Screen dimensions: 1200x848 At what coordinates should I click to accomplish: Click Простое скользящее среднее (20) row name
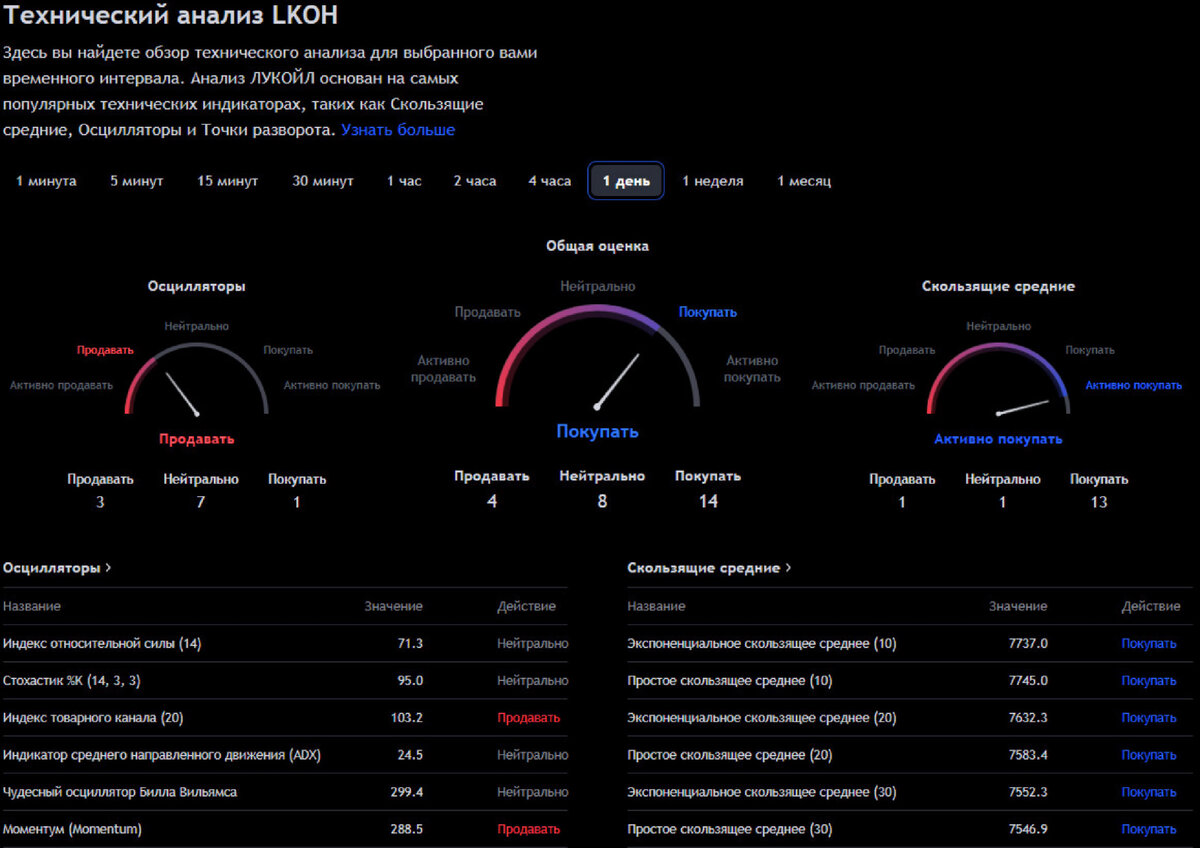(730, 754)
